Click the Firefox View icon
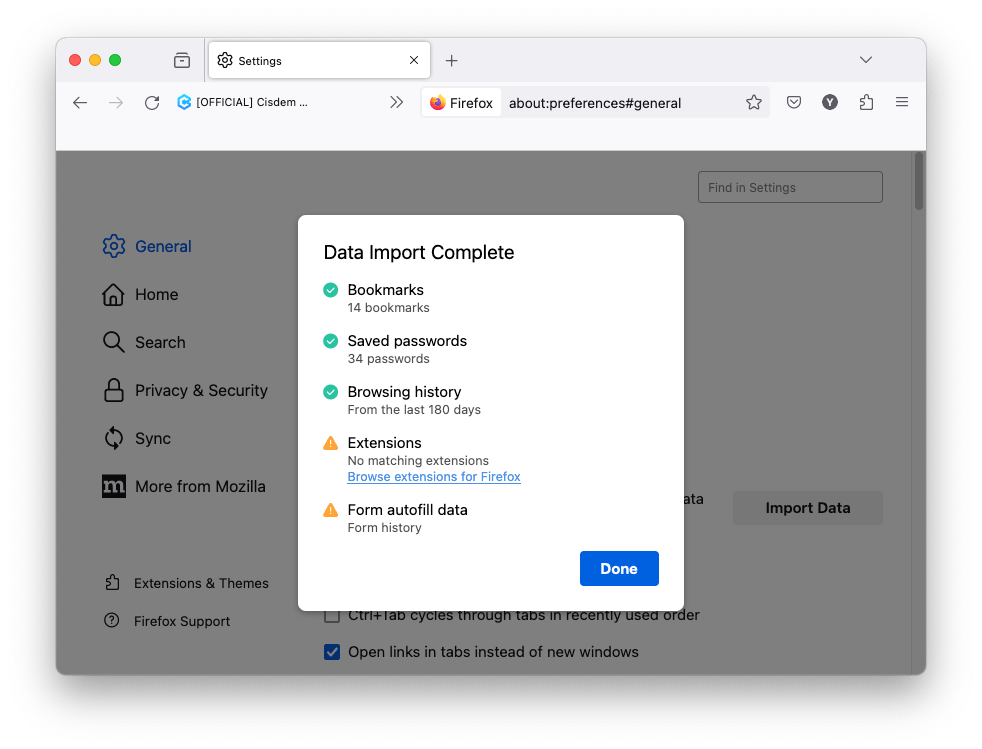The image size is (982, 749). [181, 60]
